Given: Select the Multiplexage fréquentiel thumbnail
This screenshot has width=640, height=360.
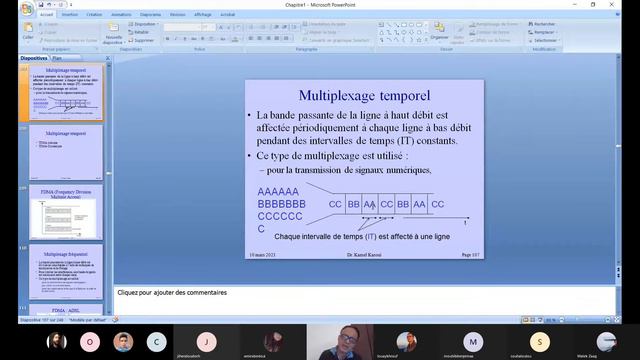Looking at the screenshot, I should [x=66, y=272].
